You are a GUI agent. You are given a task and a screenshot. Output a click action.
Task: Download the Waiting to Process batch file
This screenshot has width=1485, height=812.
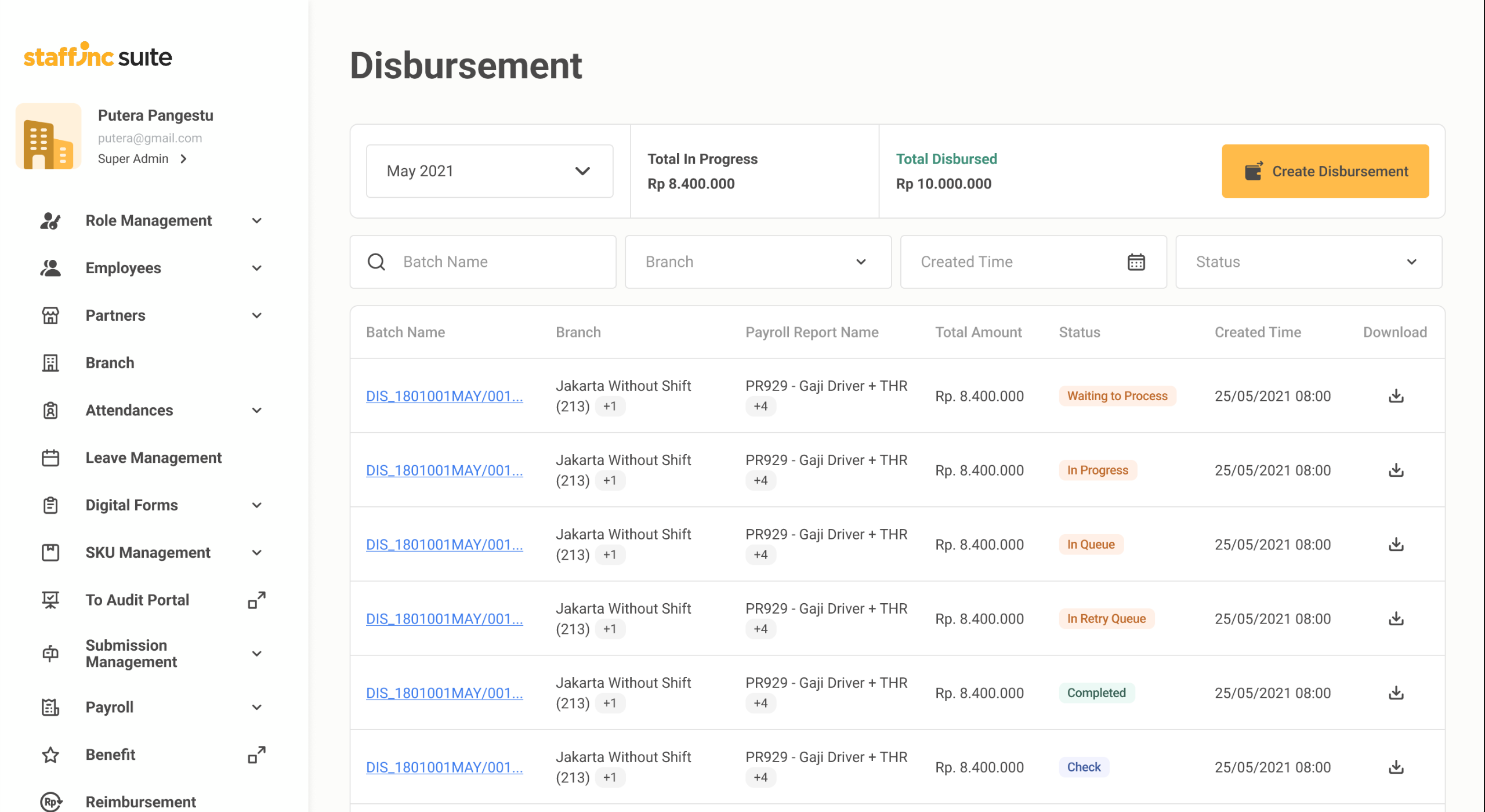tap(1396, 396)
